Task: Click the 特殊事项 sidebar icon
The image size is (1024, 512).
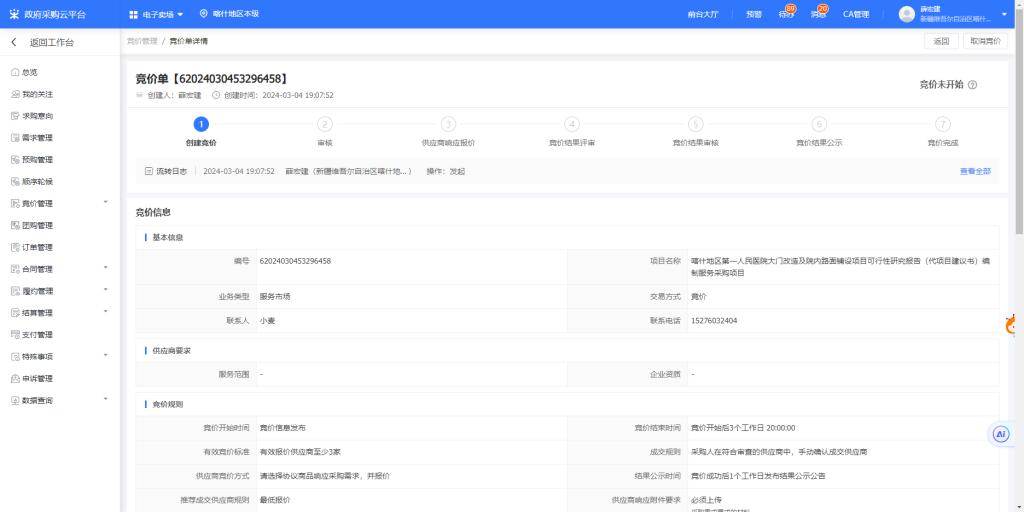Action: pyautogui.click(x=15, y=357)
